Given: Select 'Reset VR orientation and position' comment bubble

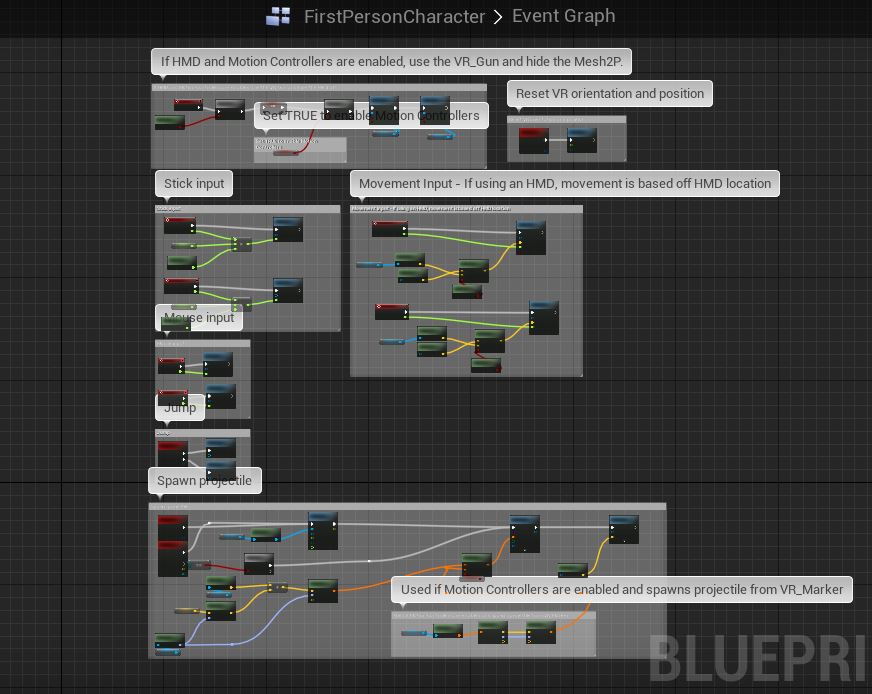Looking at the screenshot, I should tap(610, 93).
